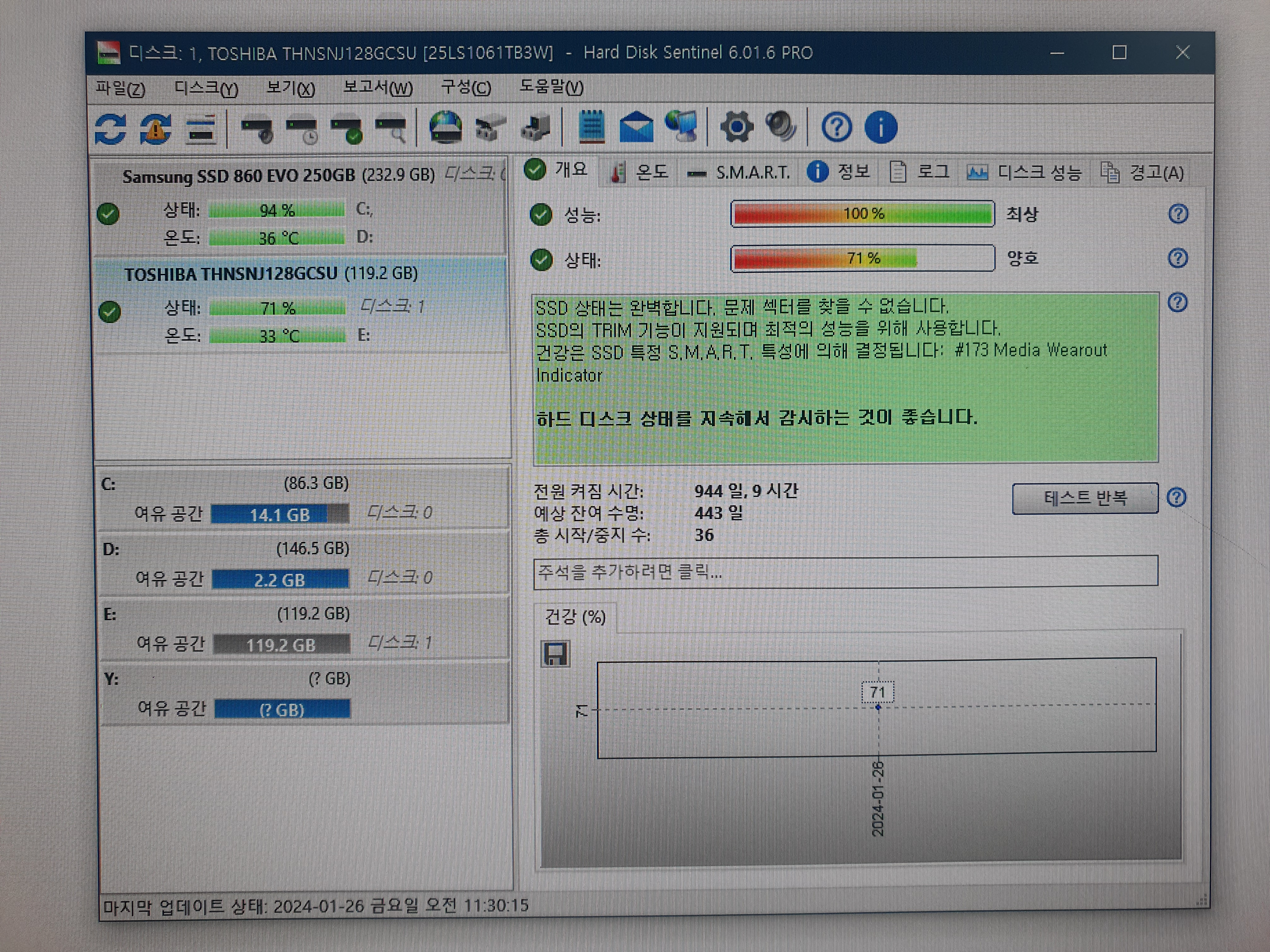1270x952 pixels.
Task: Switch to the 로그 log tab
Action: (x=919, y=172)
